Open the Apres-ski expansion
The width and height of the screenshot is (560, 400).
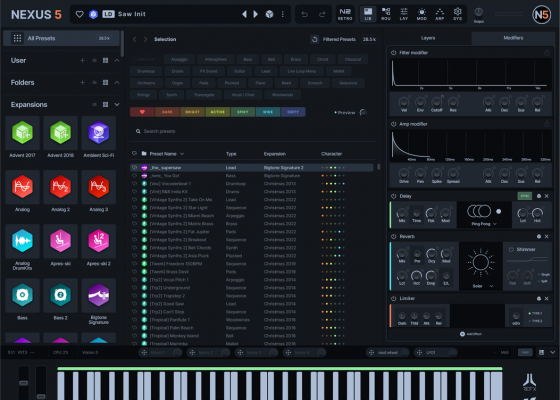(x=60, y=241)
